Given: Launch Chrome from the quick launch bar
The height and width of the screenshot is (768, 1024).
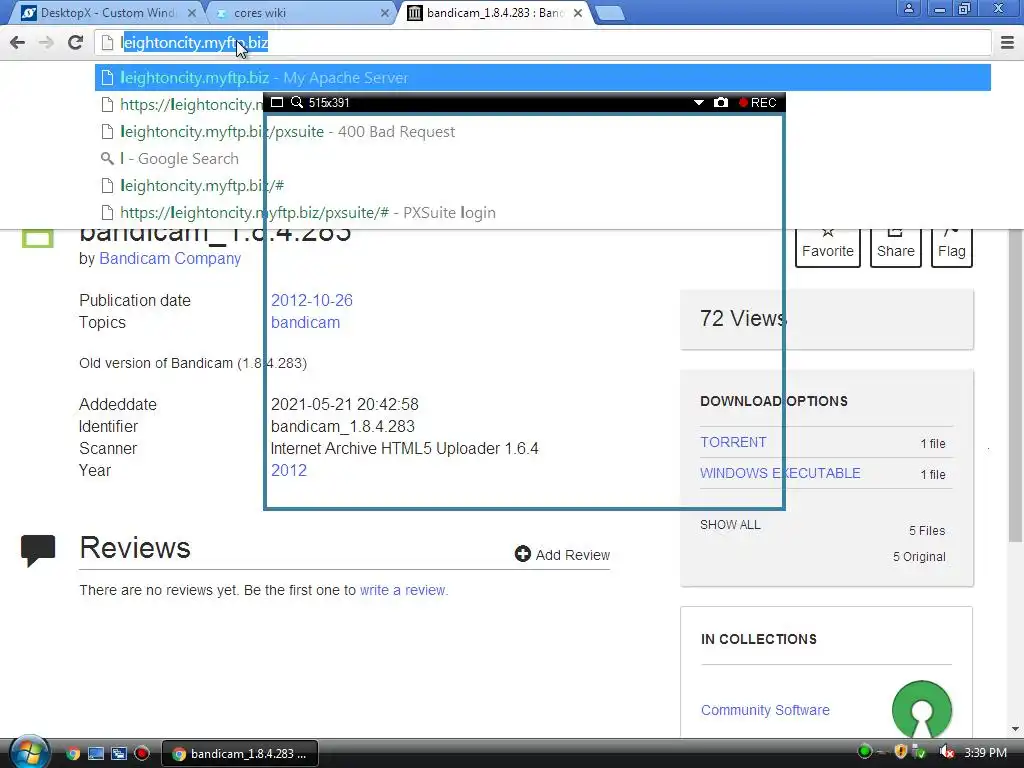Looking at the screenshot, I should tap(72, 754).
